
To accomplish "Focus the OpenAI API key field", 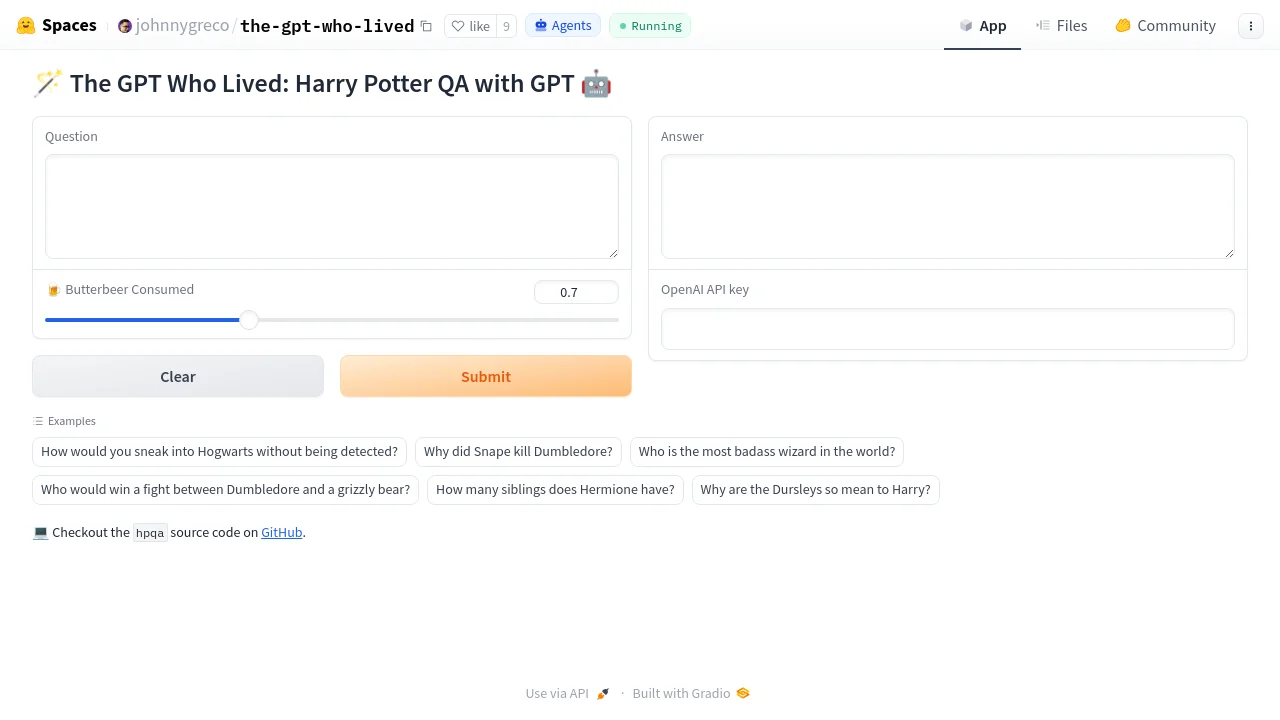I will coord(948,329).
